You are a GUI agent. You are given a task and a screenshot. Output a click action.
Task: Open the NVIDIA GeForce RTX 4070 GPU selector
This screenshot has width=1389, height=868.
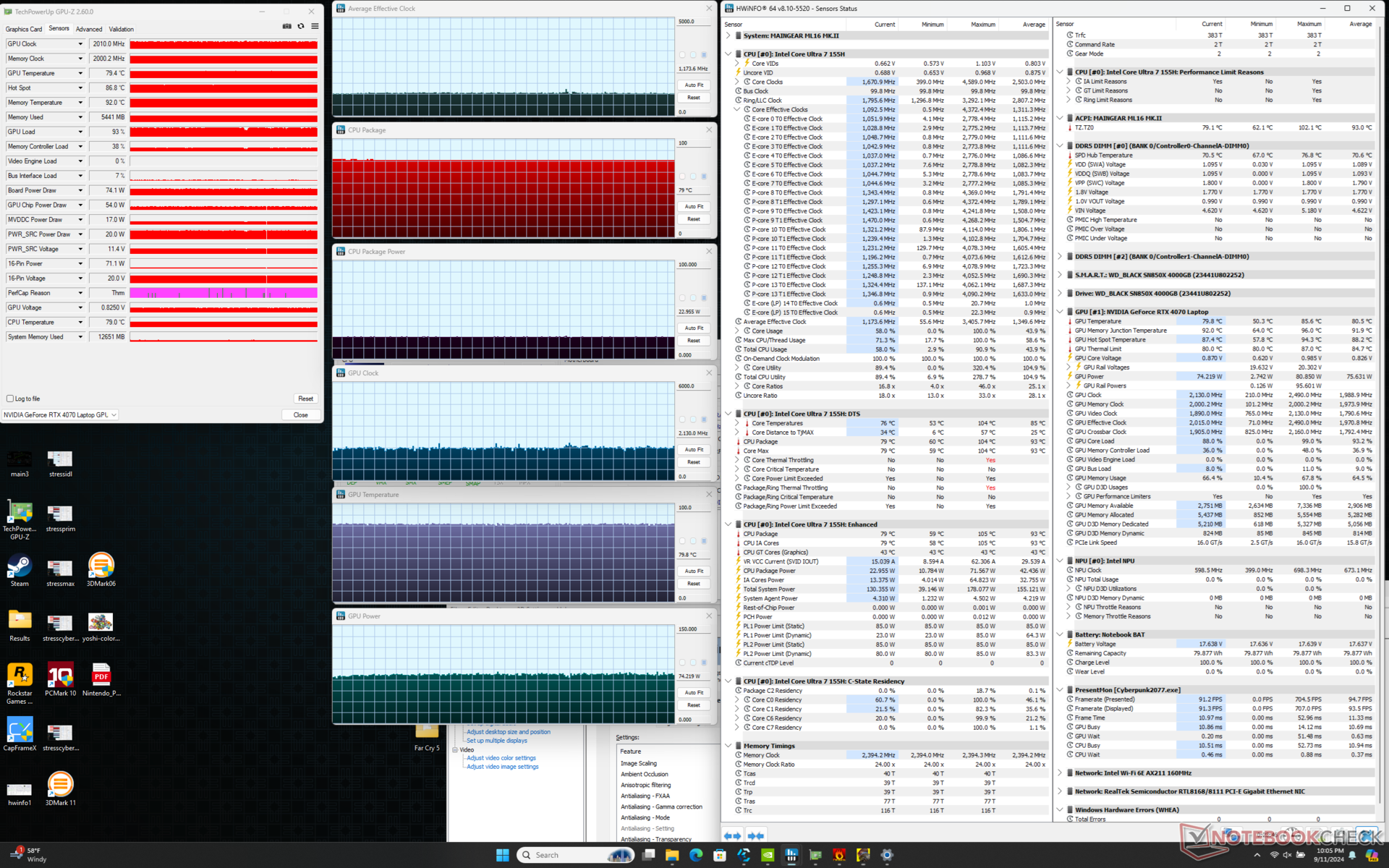(x=60, y=415)
